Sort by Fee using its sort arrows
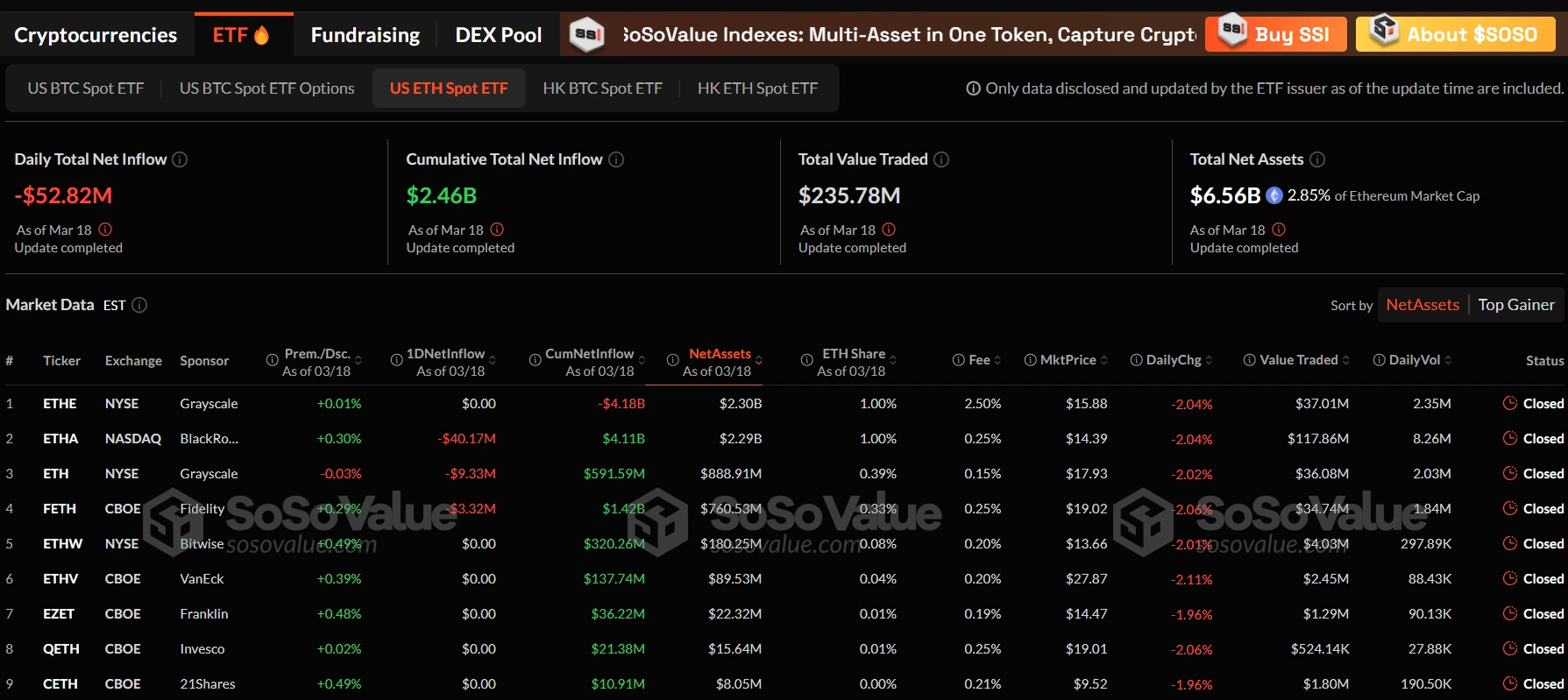Viewport: 1568px width, 700px height. click(997, 360)
